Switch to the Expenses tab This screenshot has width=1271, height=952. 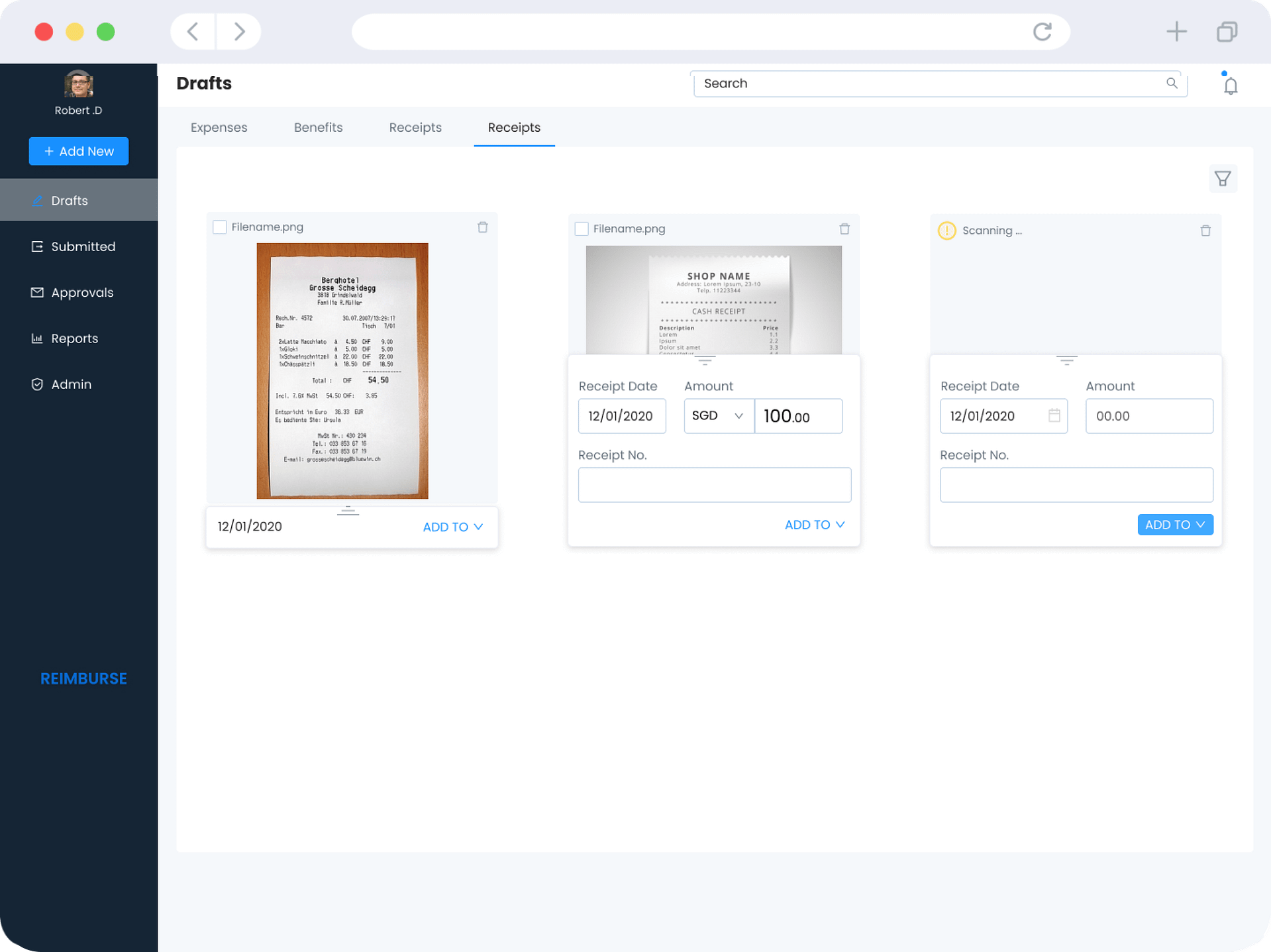click(x=219, y=128)
